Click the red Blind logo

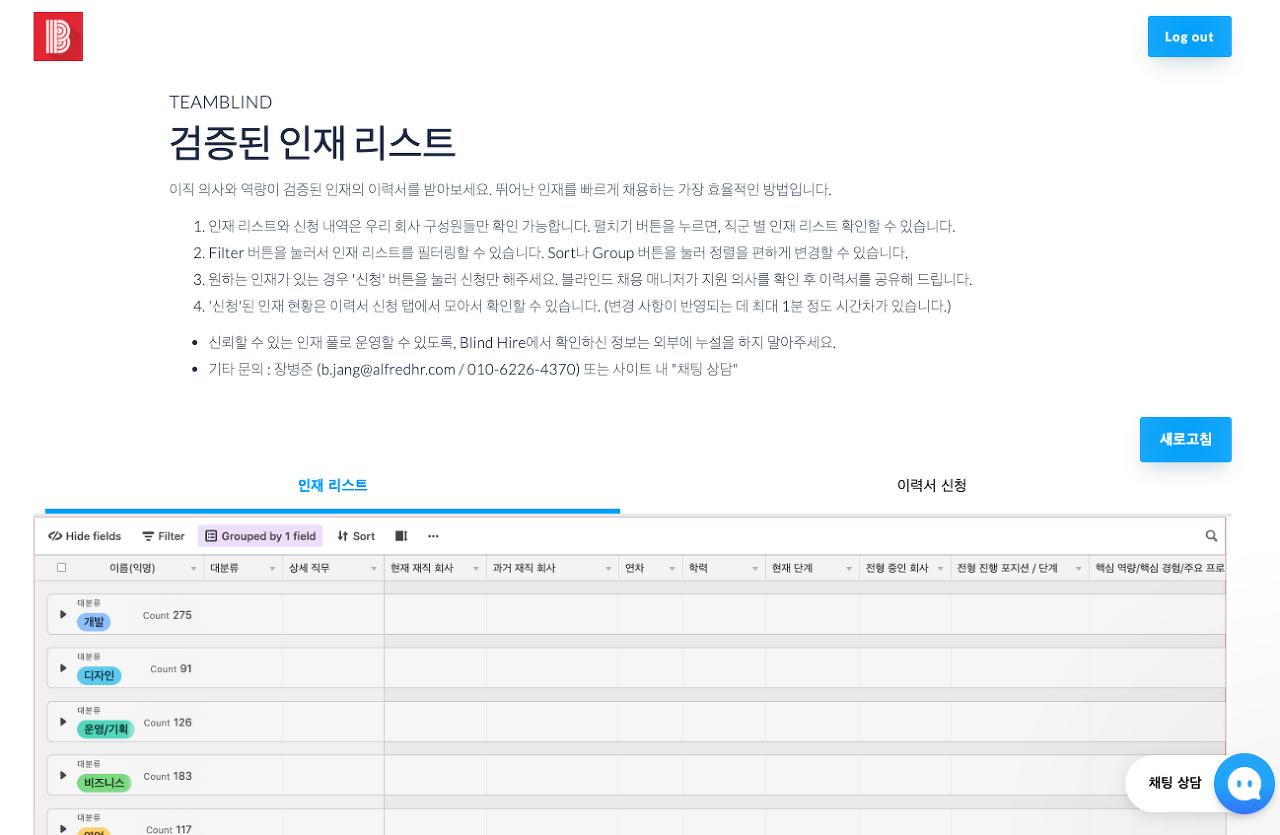[x=57, y=35]
